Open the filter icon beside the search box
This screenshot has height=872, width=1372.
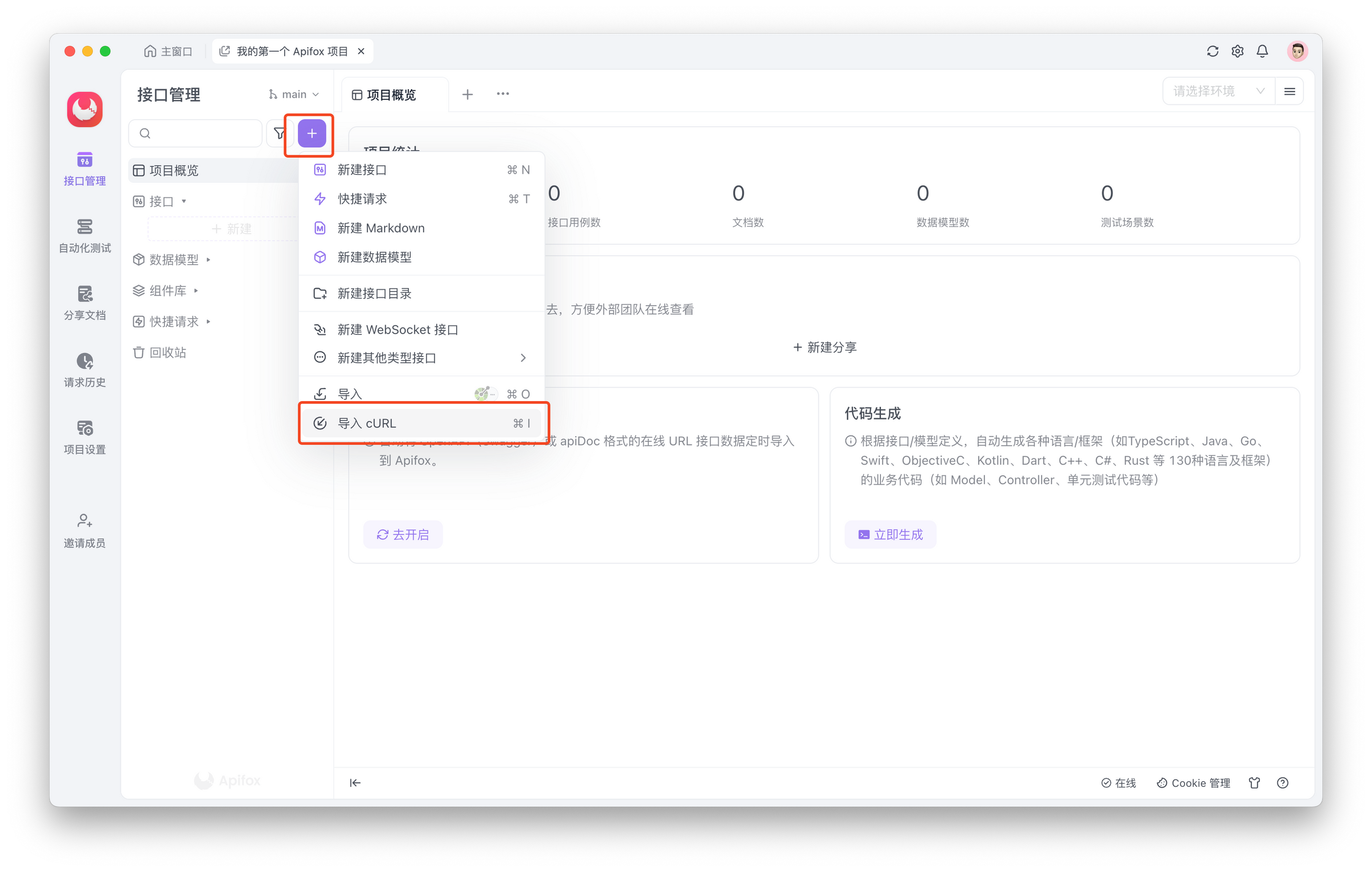click(x=280, y=133)
